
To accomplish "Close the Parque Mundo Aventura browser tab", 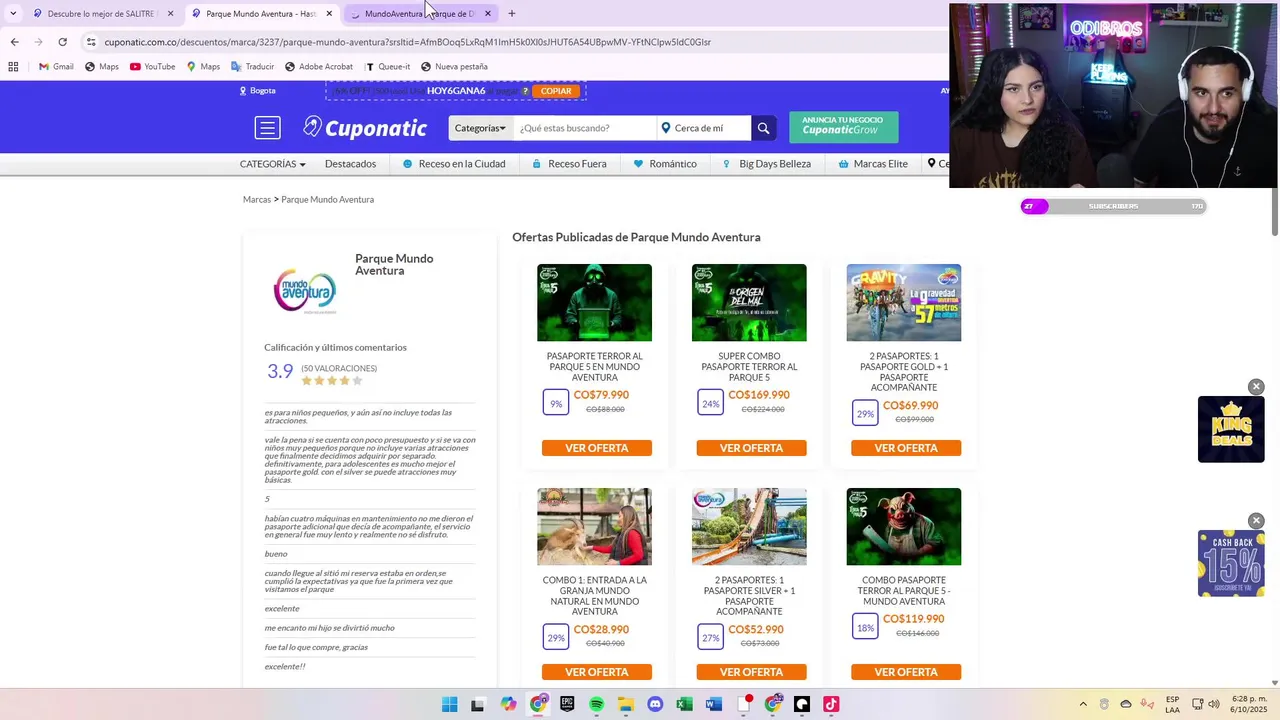I will 329,14.
